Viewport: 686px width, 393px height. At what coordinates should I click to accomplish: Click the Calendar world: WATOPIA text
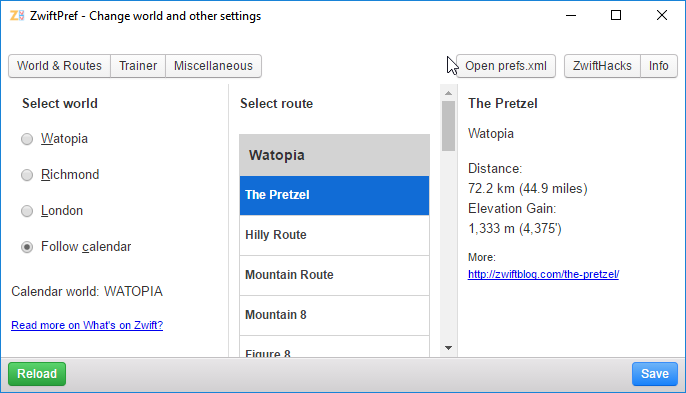click(x=87, y=291)
